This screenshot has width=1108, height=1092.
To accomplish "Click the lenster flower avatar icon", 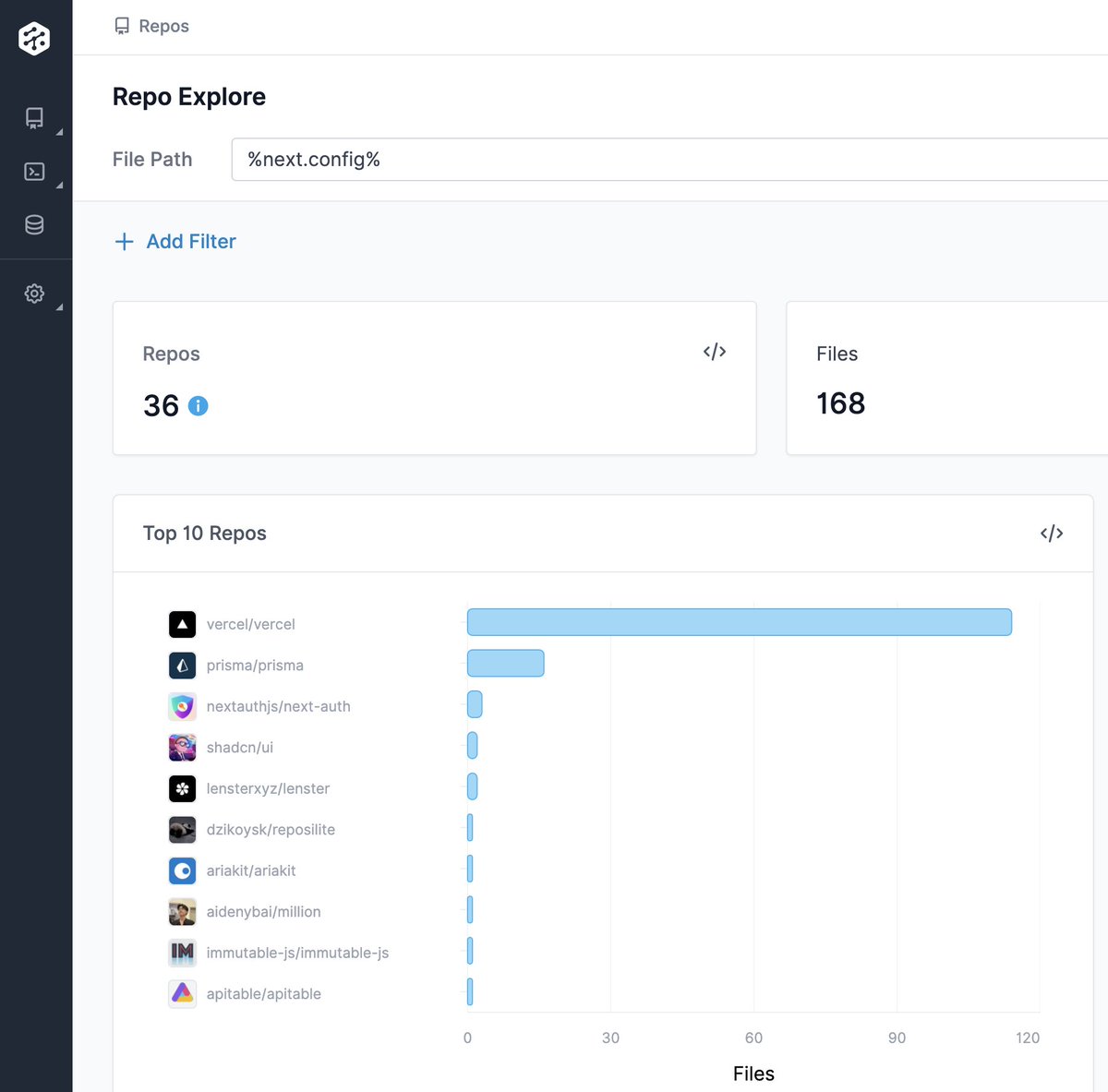I will click(x=183, y=788).
